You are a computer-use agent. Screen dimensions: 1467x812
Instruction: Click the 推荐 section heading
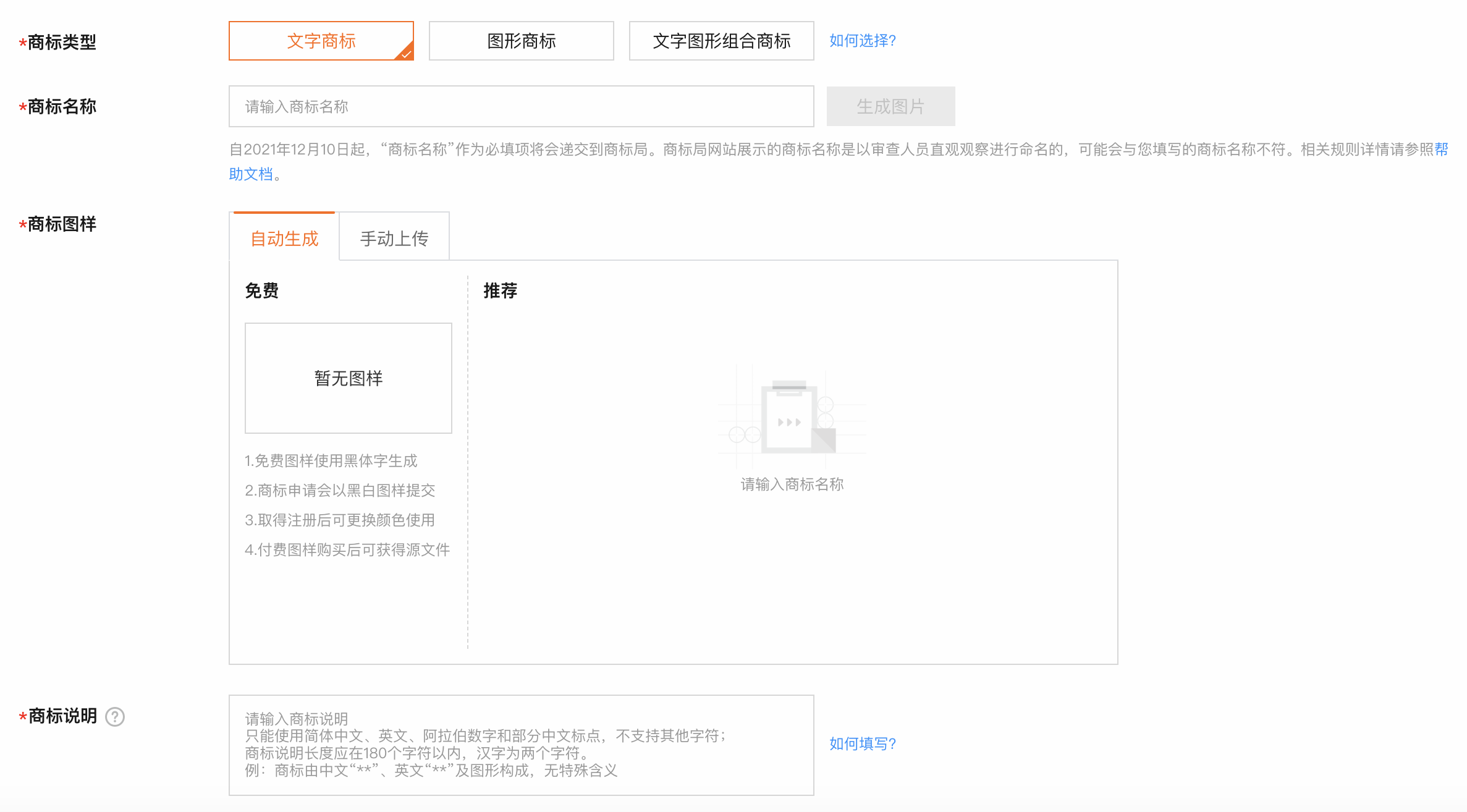(x=499, y=290)
